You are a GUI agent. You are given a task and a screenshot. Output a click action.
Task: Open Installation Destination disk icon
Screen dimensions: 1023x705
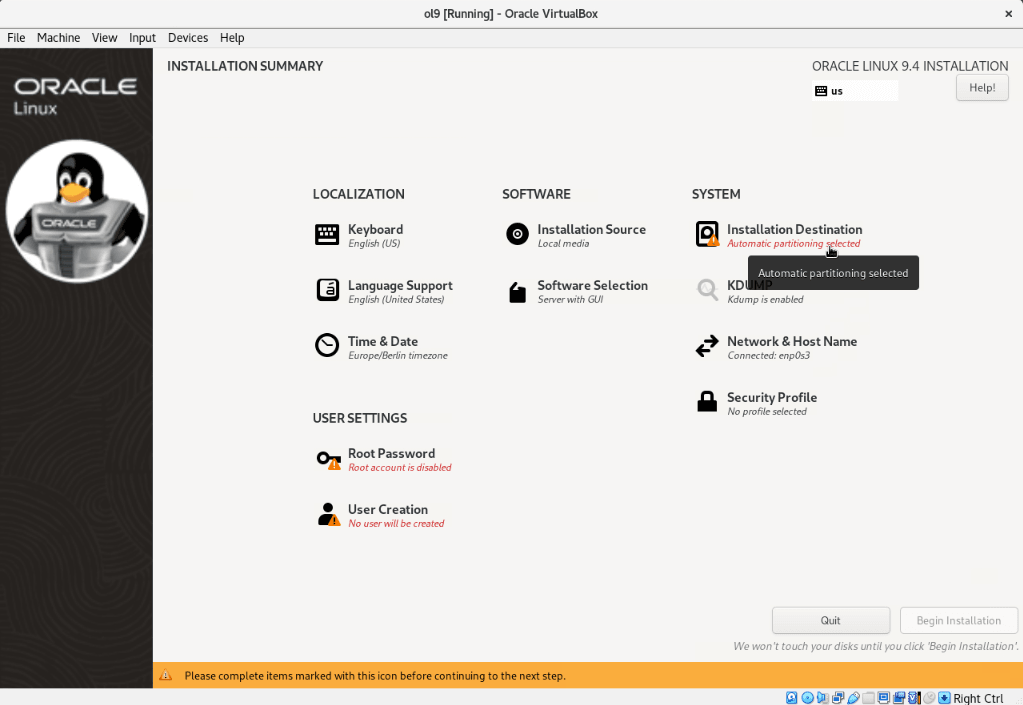tap(707, 233)
